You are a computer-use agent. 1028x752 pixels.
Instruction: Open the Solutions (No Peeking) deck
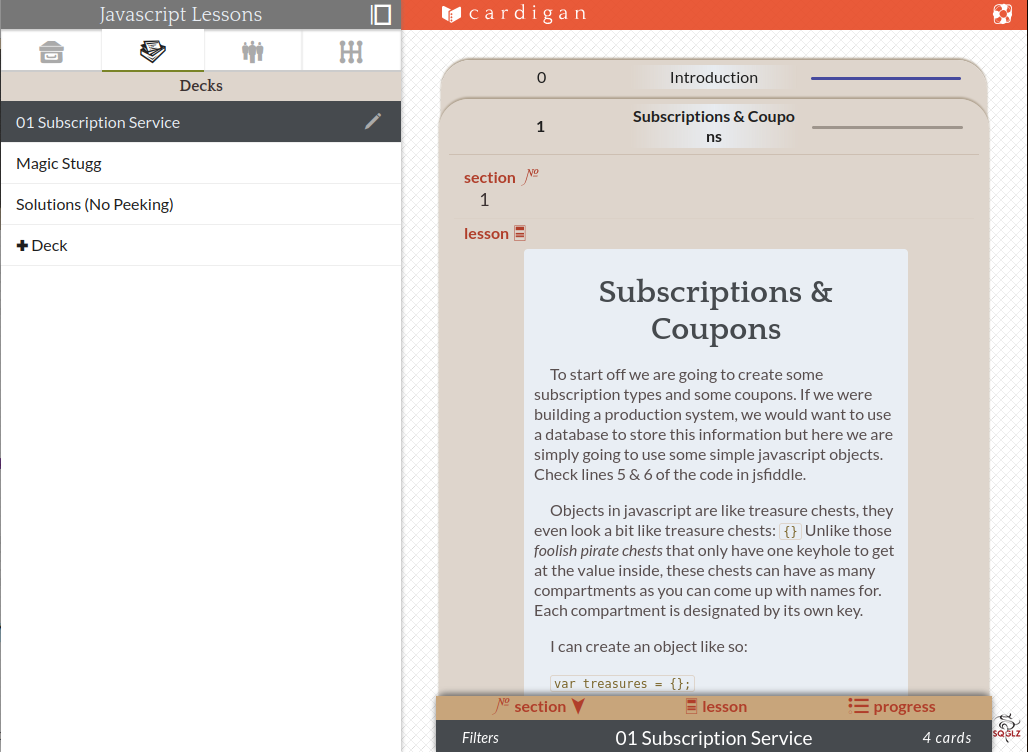(x=95, y=204)
